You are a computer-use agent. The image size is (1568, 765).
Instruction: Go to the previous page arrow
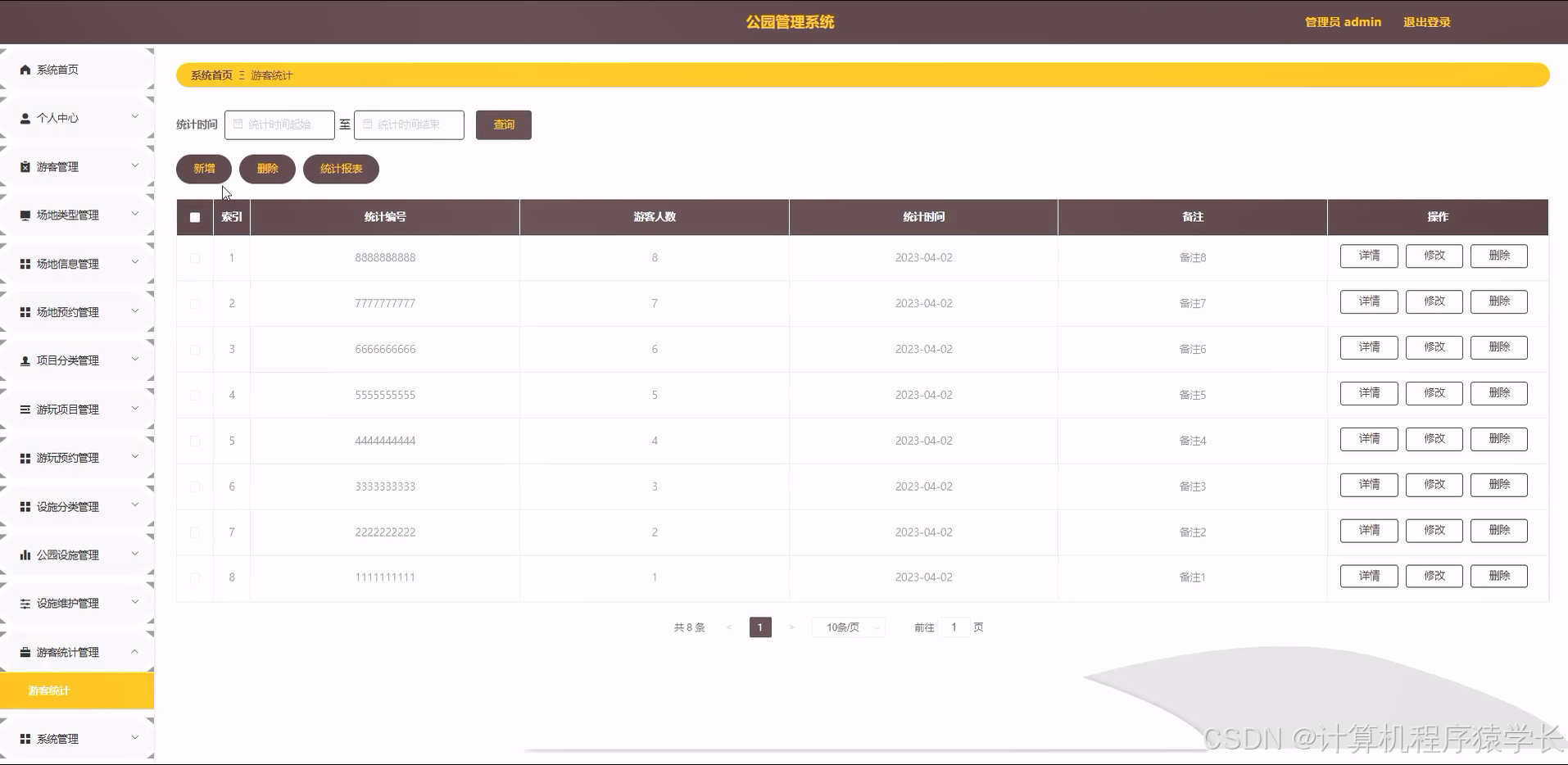point(729,627)
